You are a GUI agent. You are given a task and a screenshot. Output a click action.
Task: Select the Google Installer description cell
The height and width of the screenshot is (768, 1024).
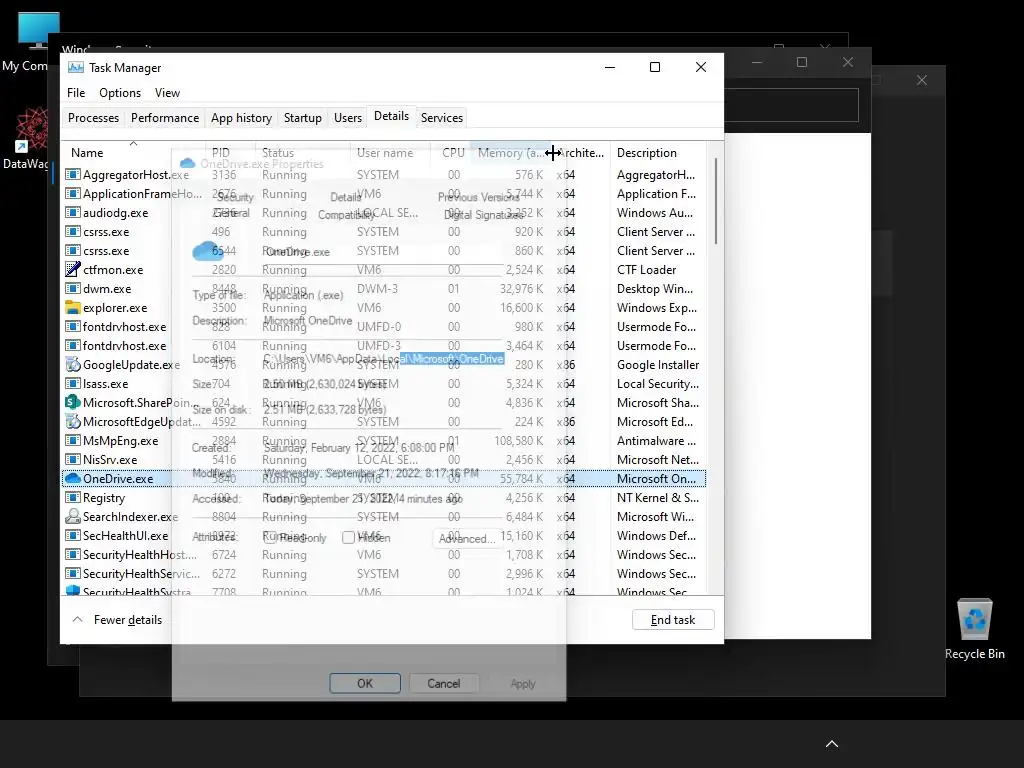658,364
